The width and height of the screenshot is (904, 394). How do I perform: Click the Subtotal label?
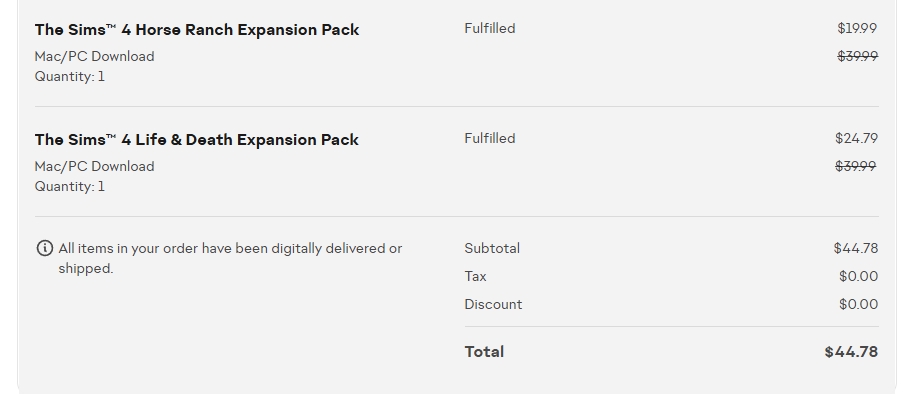[492, 249]
